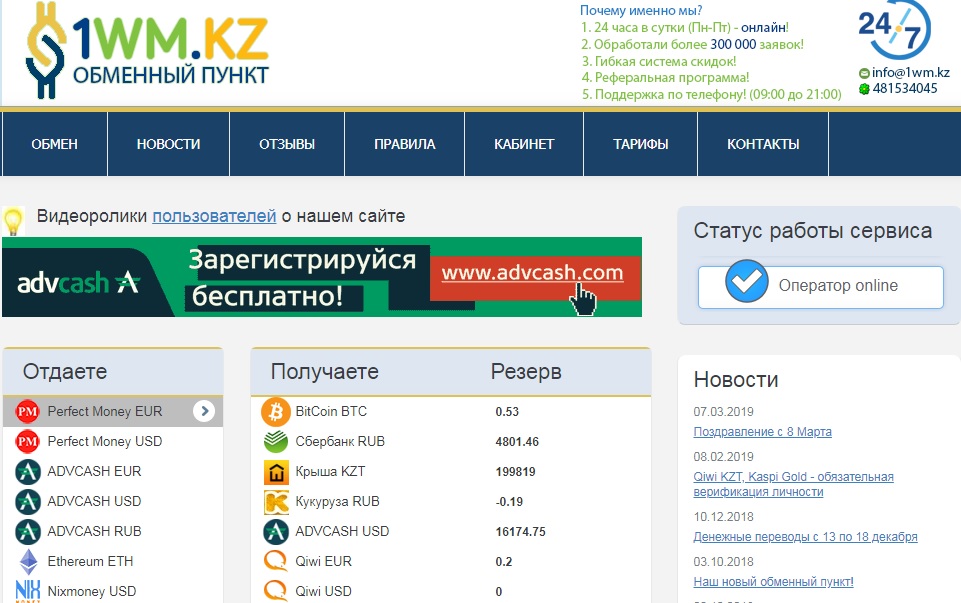961x603 pixels.
Task: Click the green Сбербанк RUB icon
Action: click(276, 441)
